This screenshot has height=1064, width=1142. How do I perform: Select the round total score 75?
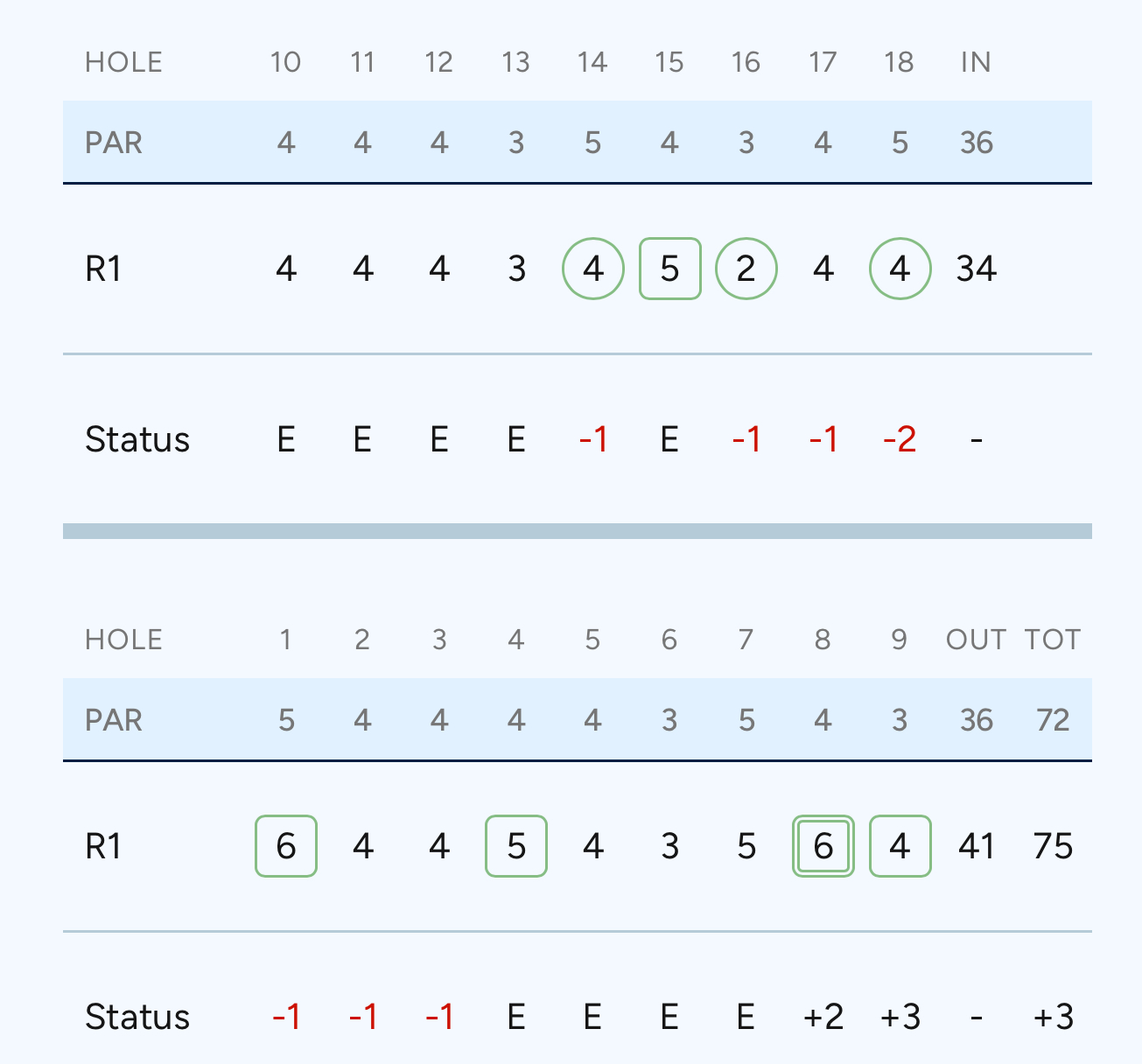coord(1053,846)
